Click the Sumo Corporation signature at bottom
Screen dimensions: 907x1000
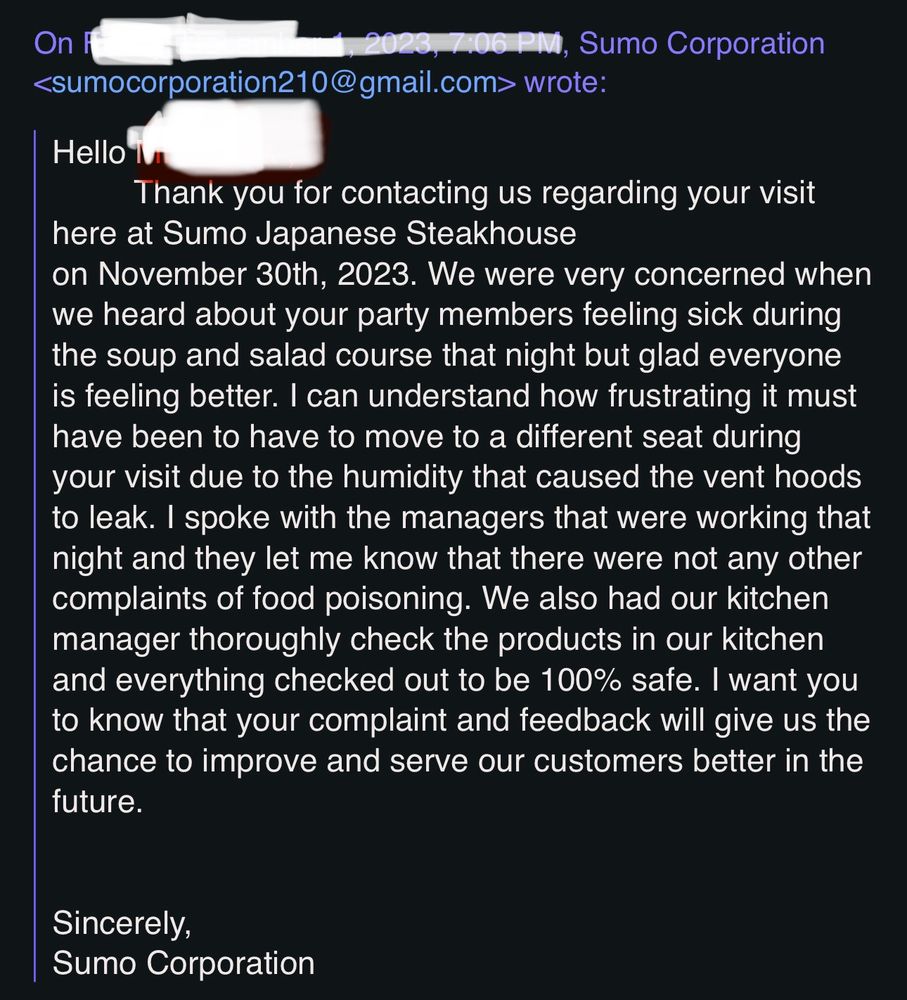(x=183, y=963)
